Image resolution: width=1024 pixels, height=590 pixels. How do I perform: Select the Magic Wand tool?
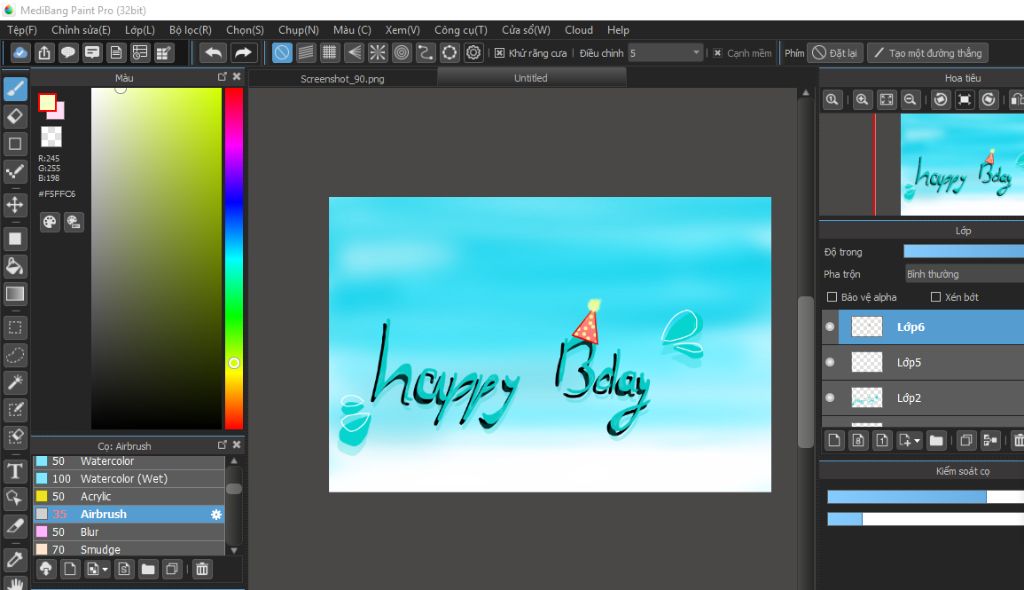point(15,382)
